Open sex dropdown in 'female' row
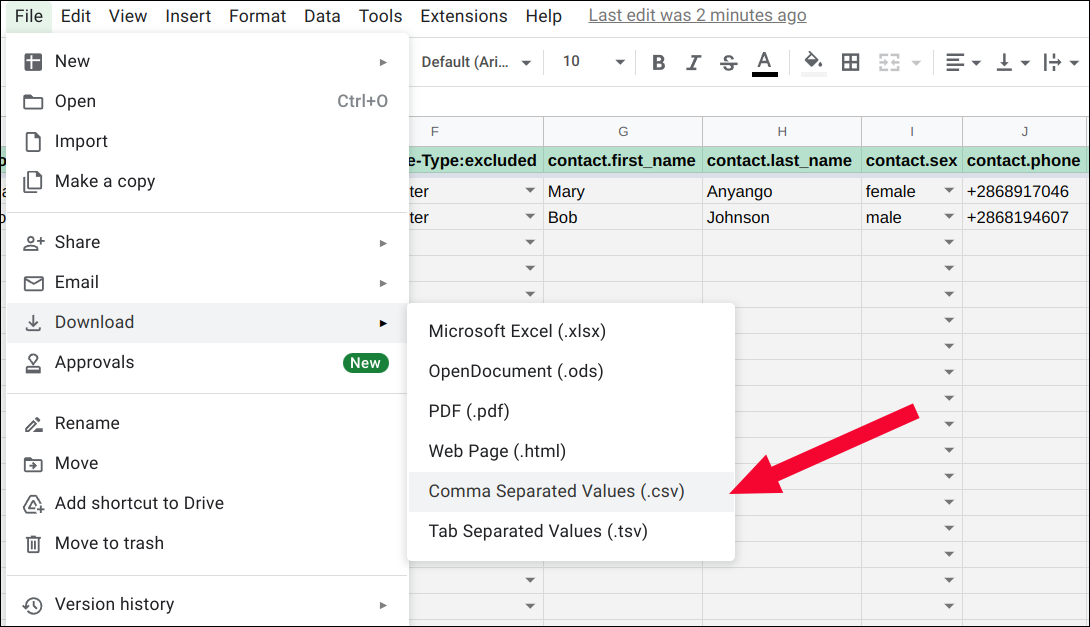 point(949,190)
